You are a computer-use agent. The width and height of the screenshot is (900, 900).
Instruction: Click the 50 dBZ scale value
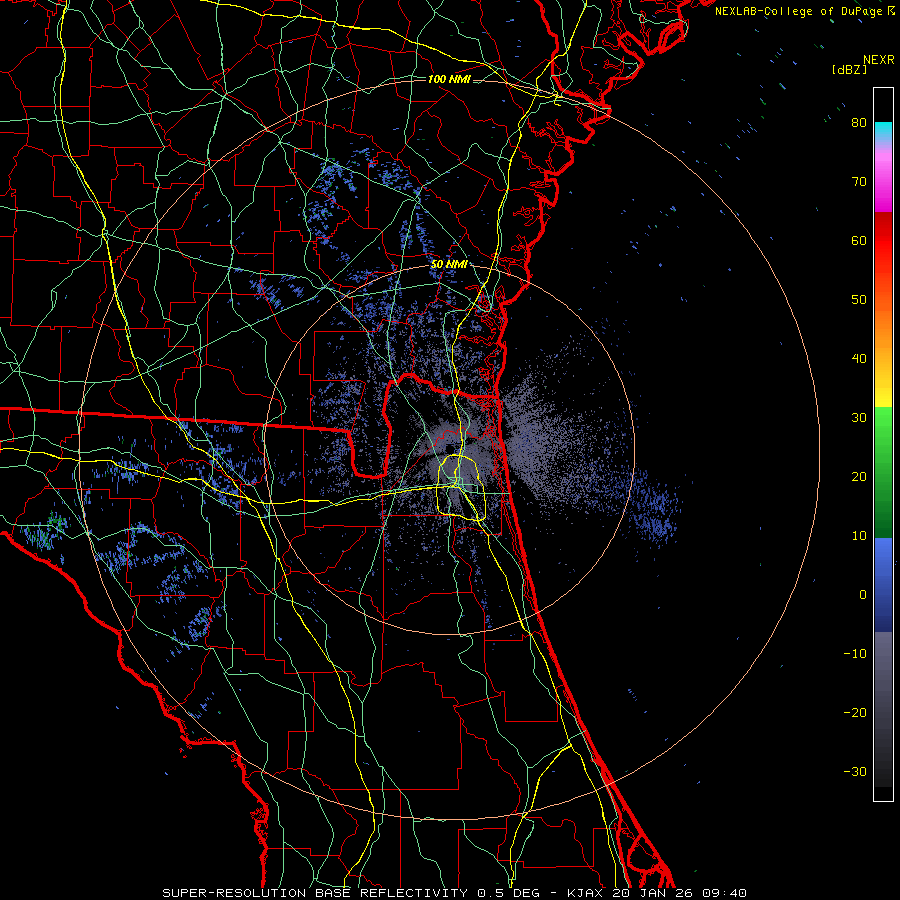pyautogui.click(x=859, y=300)
